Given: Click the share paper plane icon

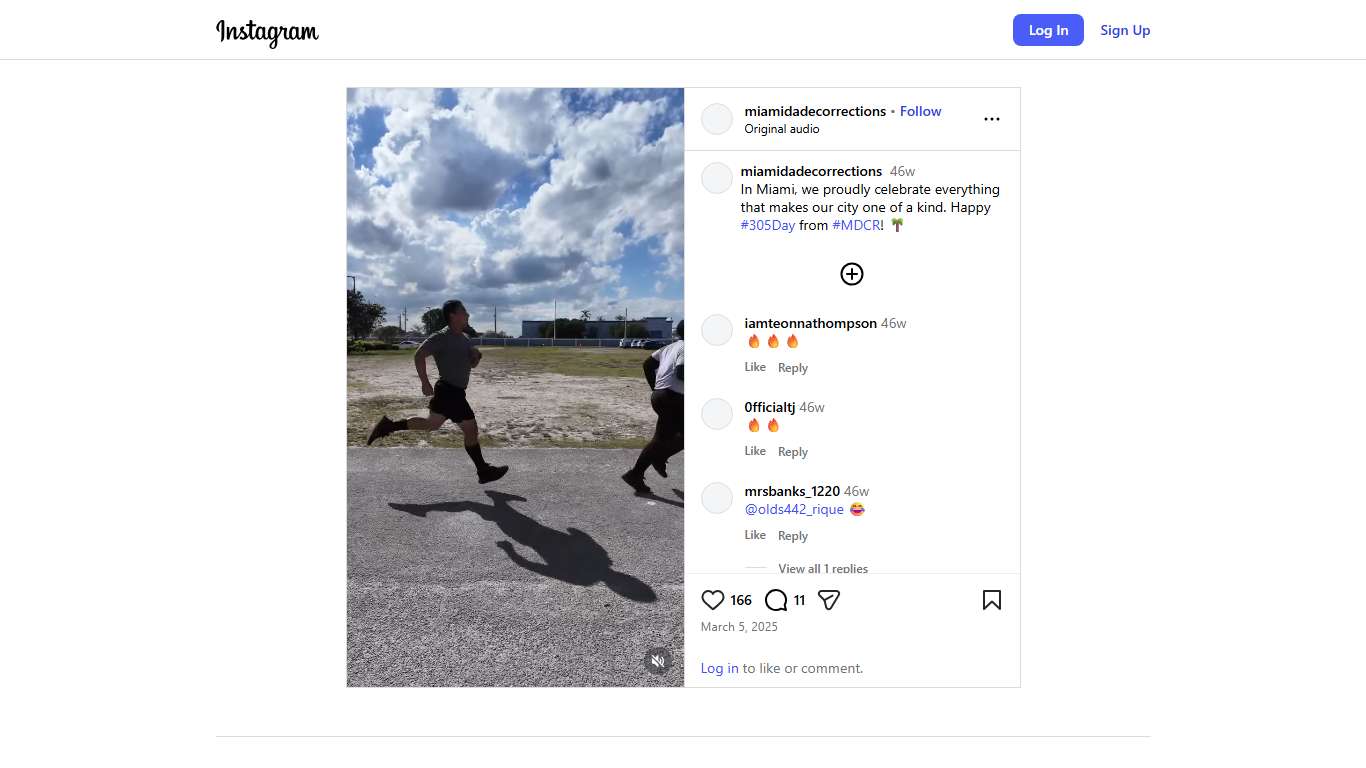Looking at the screenshot, I should tap(829, 600).
